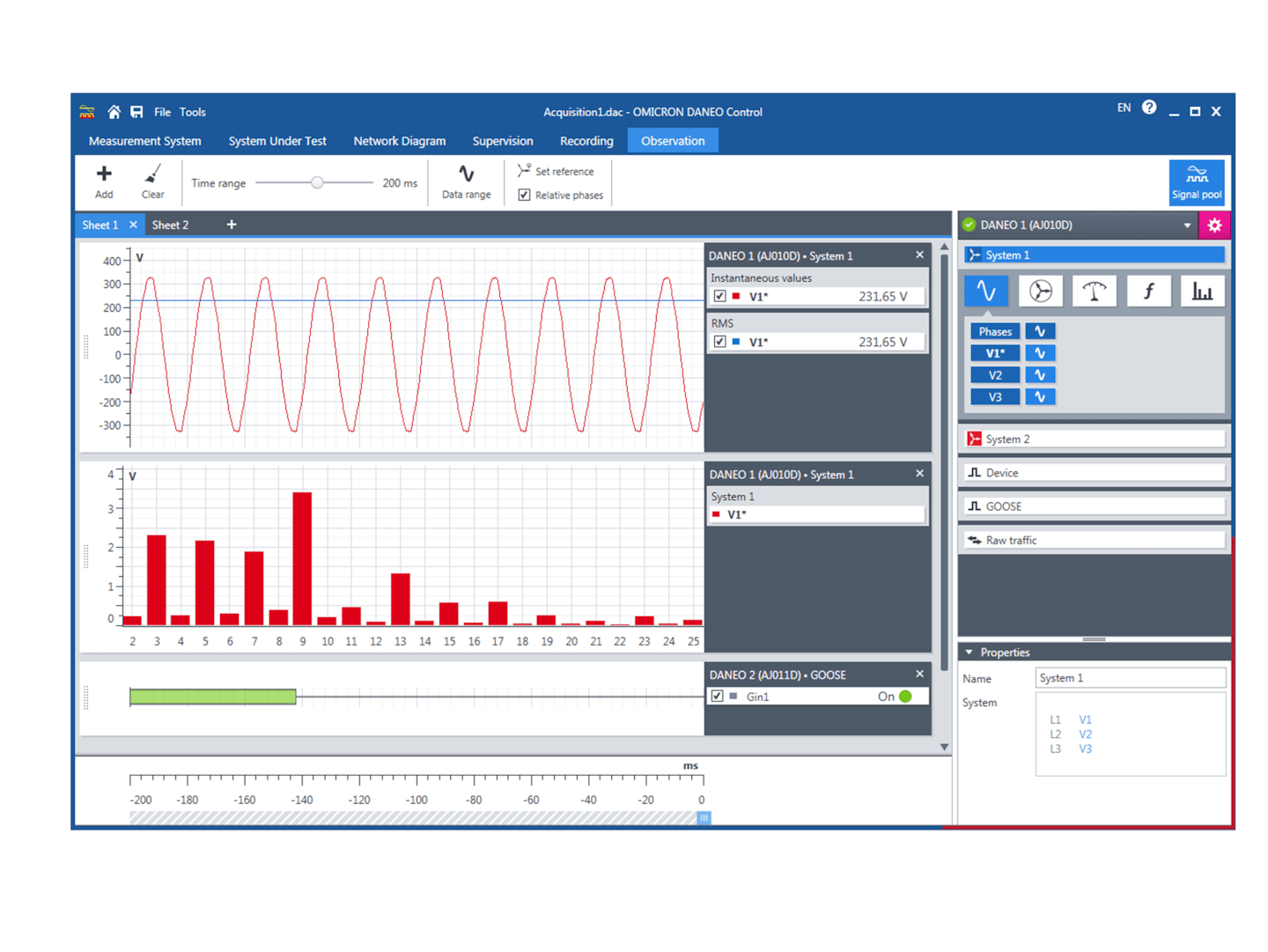Select the bar chart harmonics view icon
This screenshot has width=1268, height=952.
coord(1202,292)
